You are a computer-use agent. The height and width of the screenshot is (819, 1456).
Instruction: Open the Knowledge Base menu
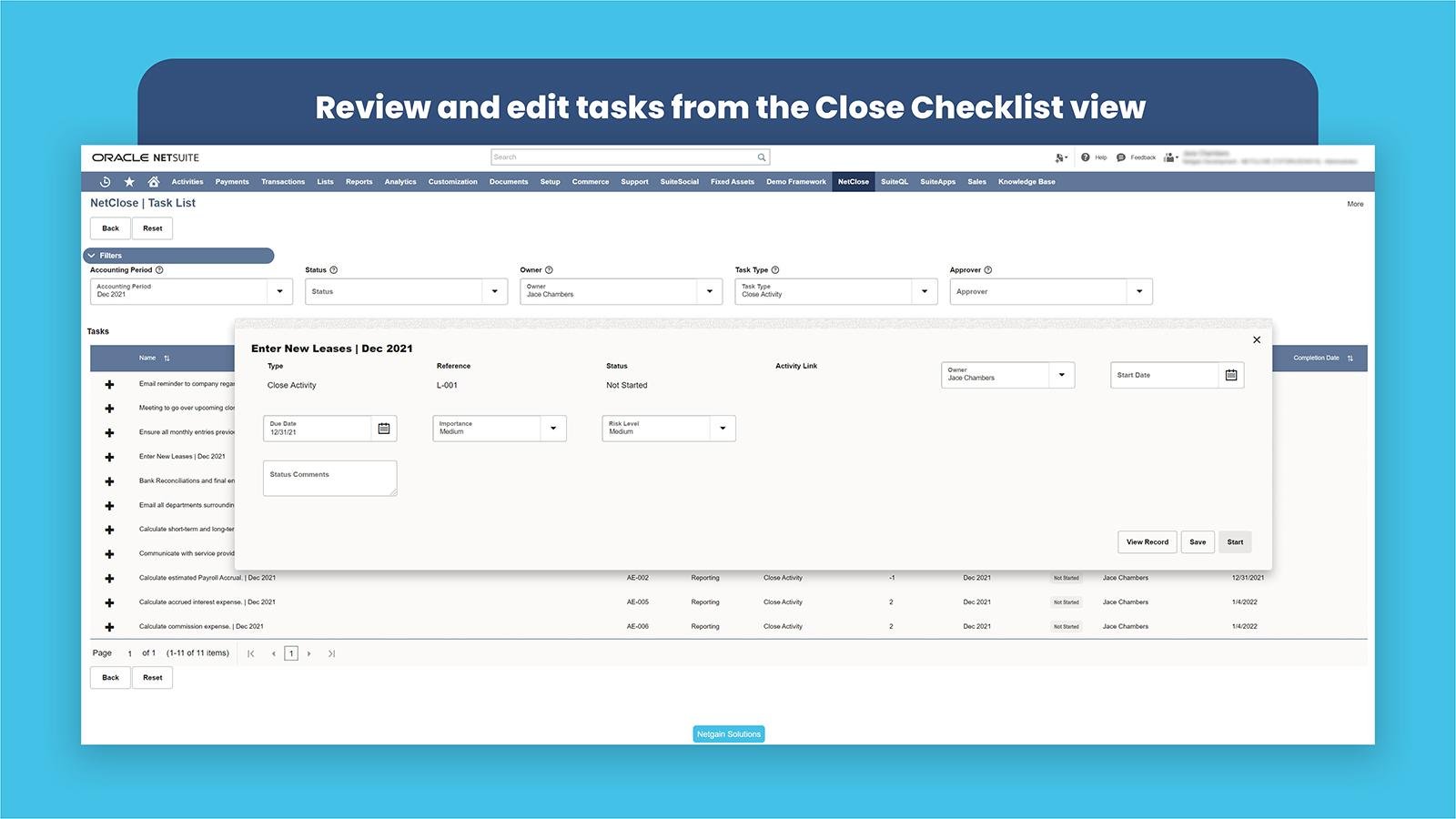[x=1026, y=182]
